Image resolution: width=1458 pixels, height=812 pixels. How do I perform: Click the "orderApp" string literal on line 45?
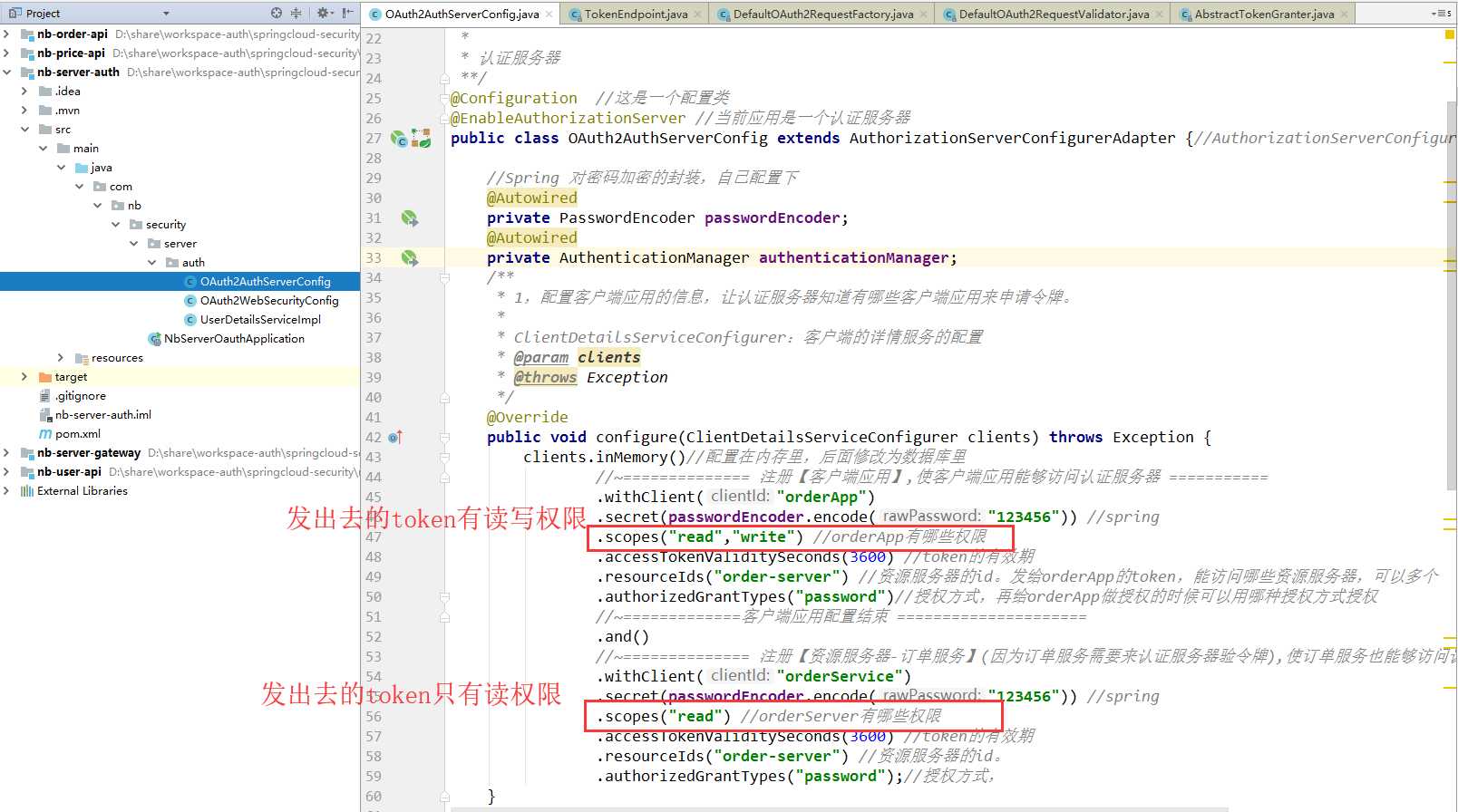tap(821, 497)
